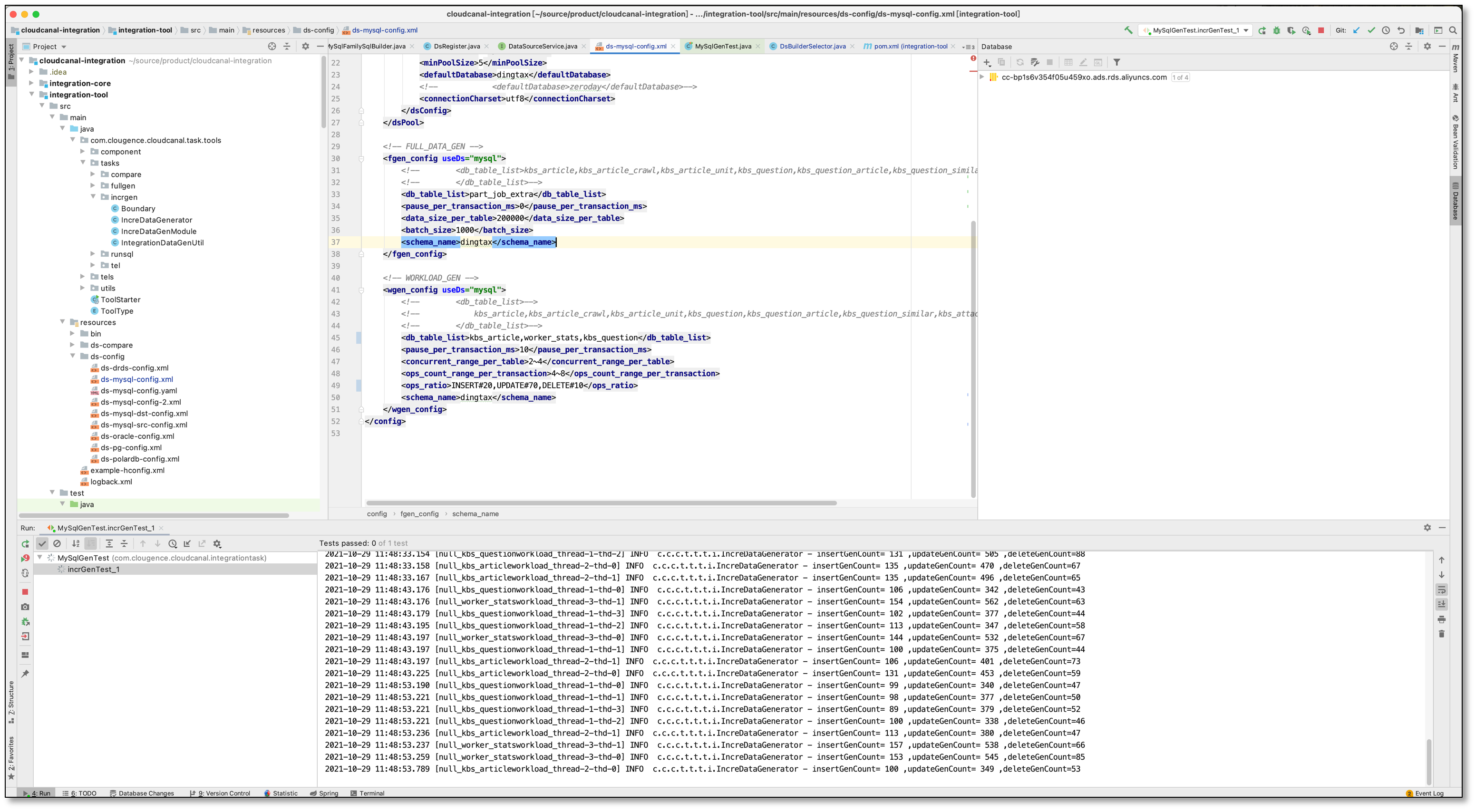Click the Build project hammer icon

[x=1128, y=30]
